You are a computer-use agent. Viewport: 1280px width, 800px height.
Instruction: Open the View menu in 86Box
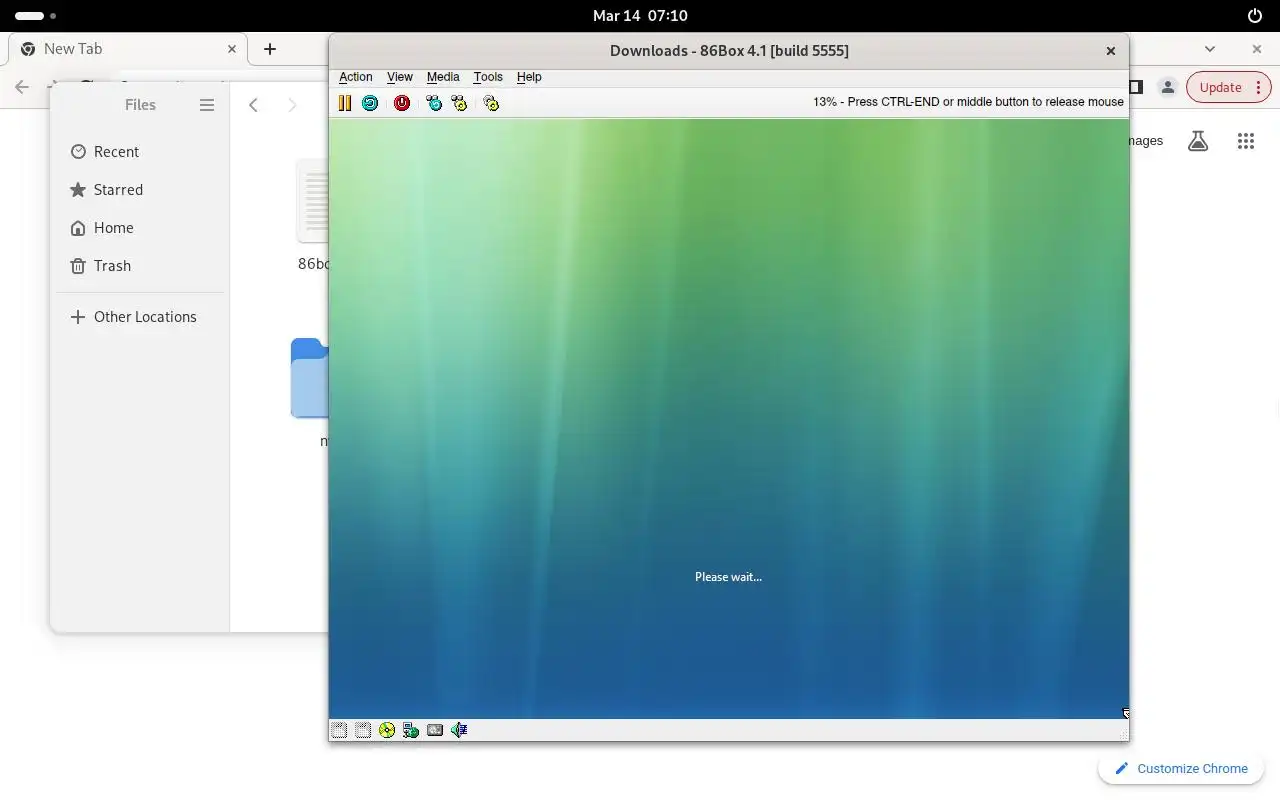click(400, 77)
